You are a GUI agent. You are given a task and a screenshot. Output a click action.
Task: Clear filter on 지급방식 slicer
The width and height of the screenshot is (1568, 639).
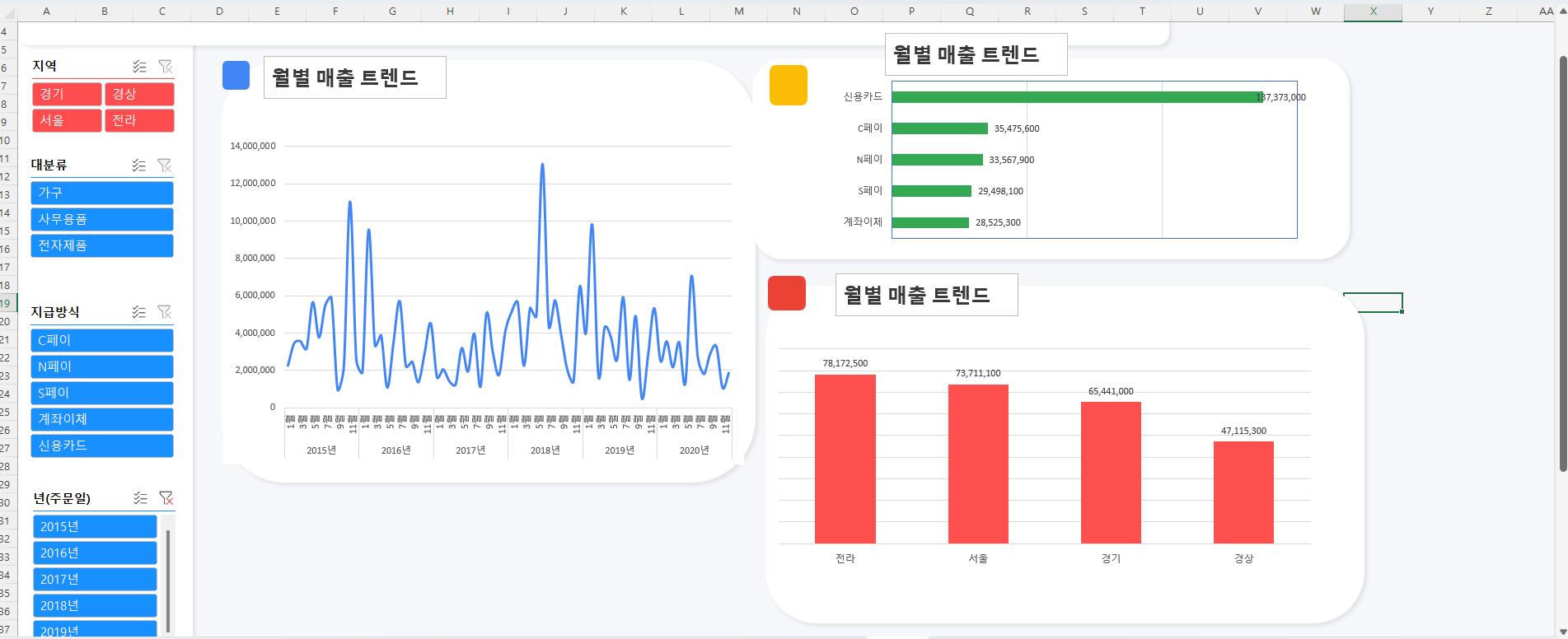(165, 312)
